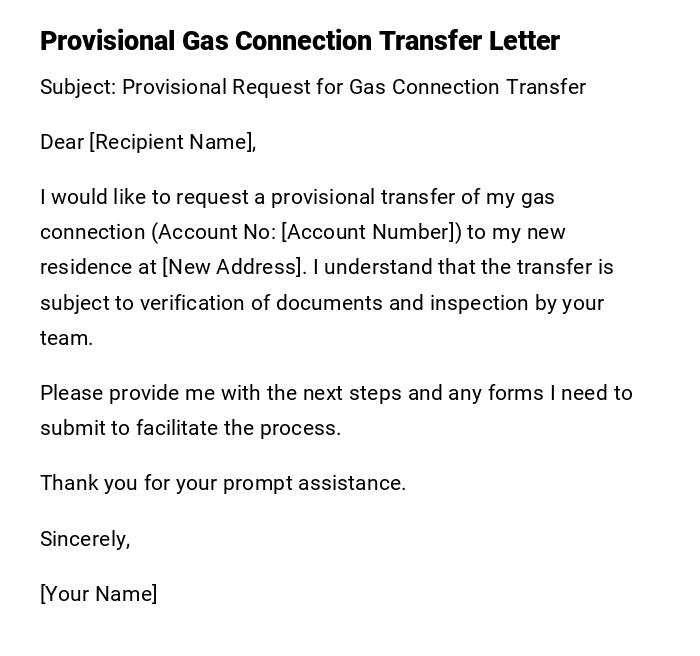Click the 'Provisional Gas Connection Transfer Letter' heading
The image size is (700, 656).
tap(299, 41)
